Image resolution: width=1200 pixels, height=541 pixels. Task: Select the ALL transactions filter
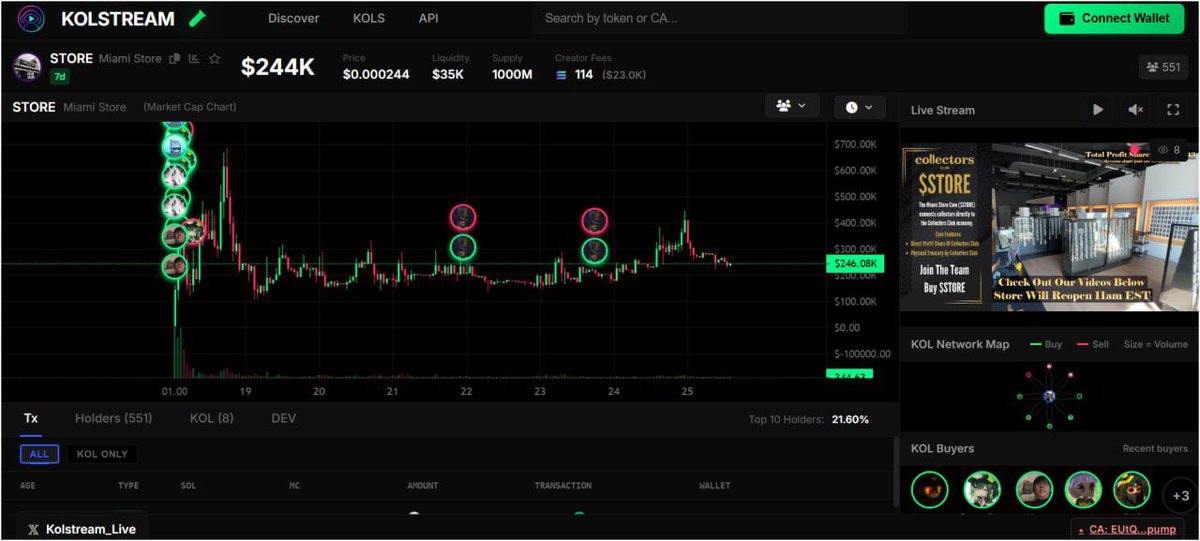tap(39, 454)
